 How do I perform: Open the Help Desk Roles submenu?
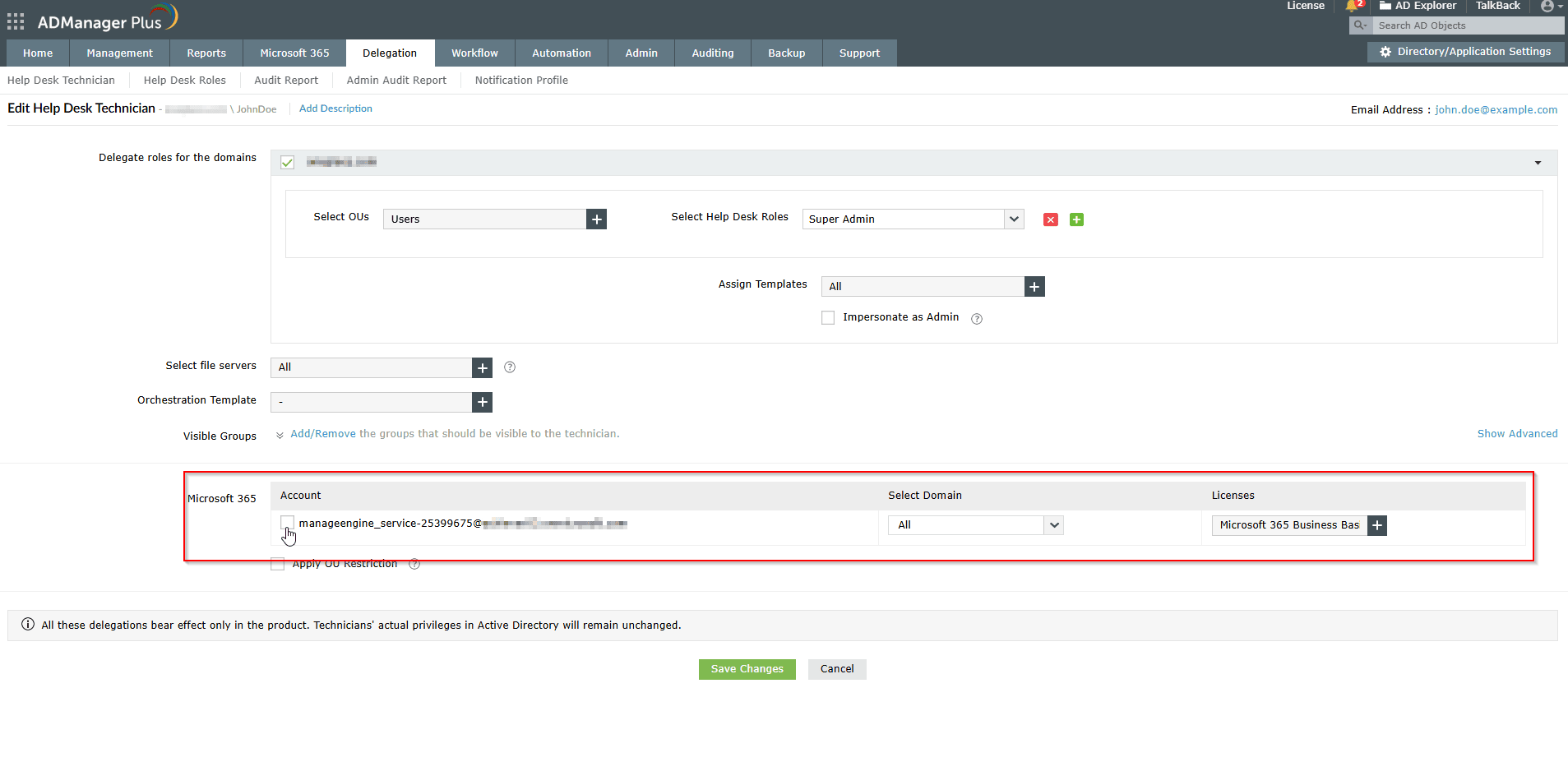pyautogui.click(x=184, y=81)
